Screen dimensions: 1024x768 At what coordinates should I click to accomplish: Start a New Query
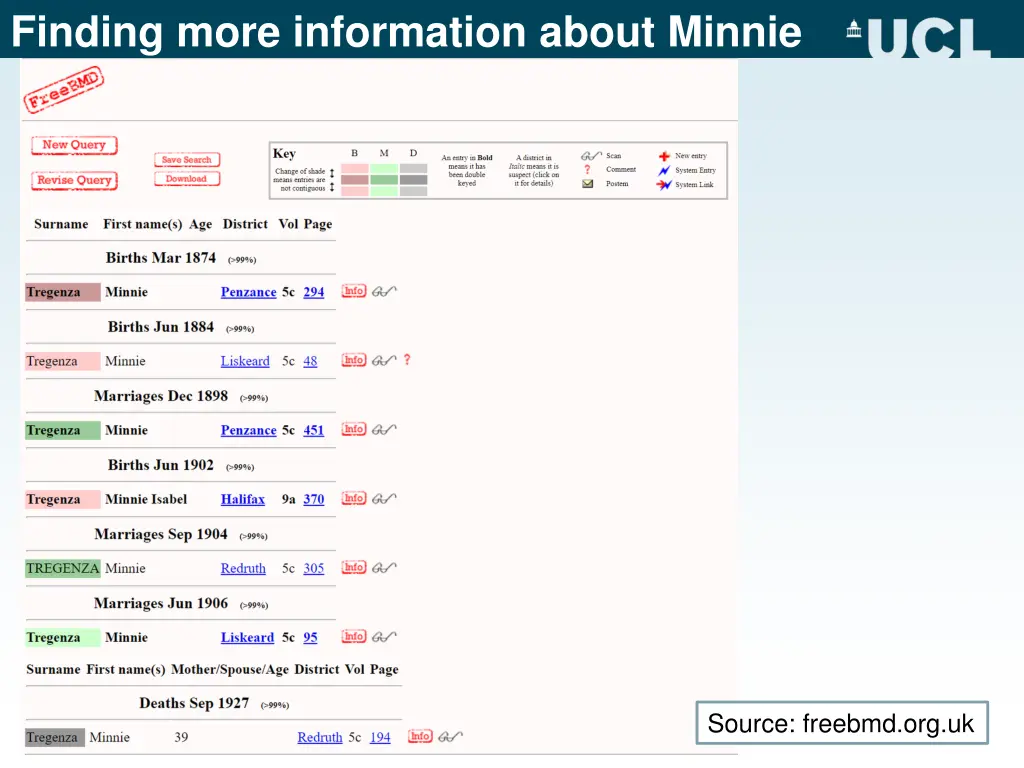coord(74,145)
